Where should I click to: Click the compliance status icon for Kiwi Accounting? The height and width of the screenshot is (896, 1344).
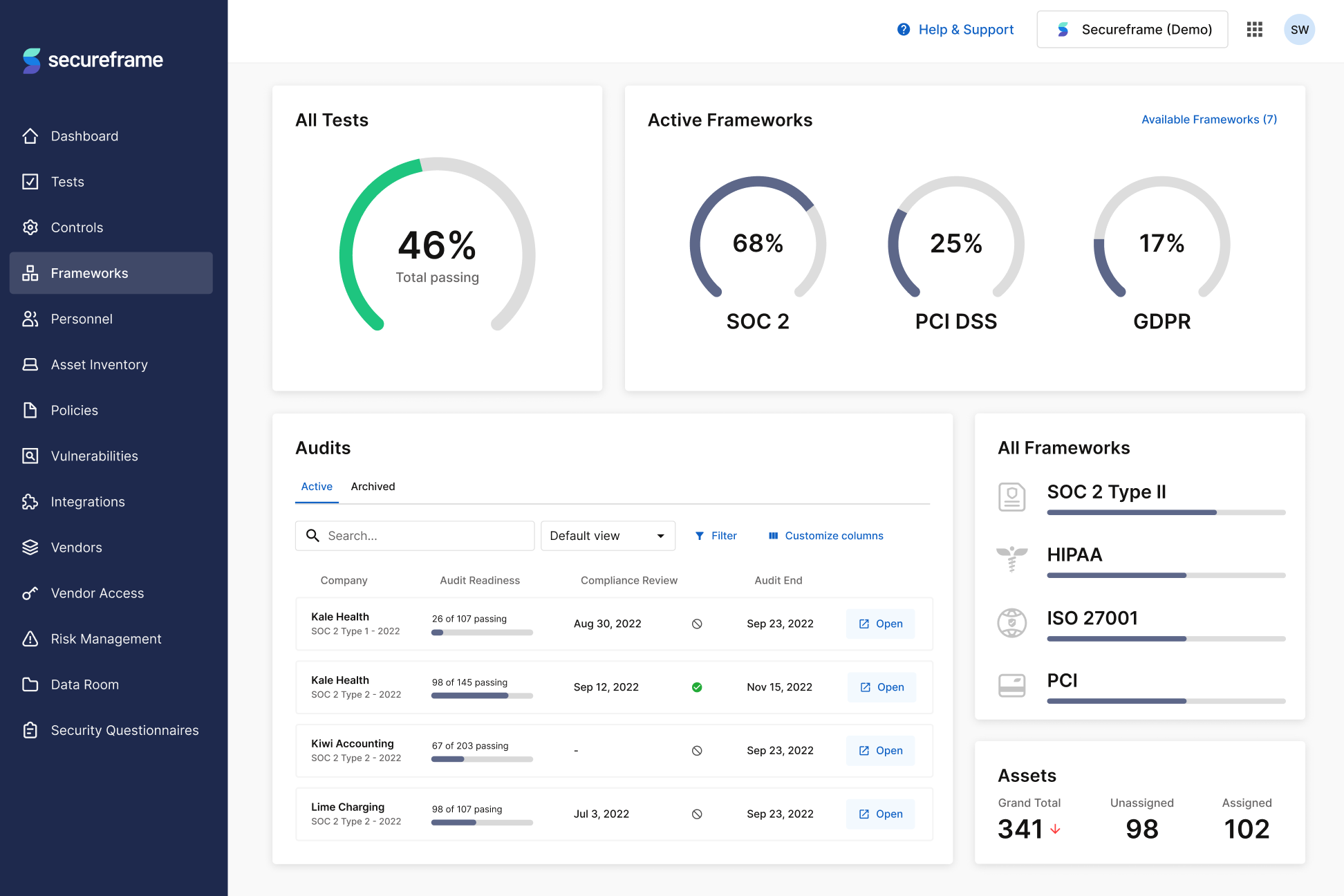point(697,751)
